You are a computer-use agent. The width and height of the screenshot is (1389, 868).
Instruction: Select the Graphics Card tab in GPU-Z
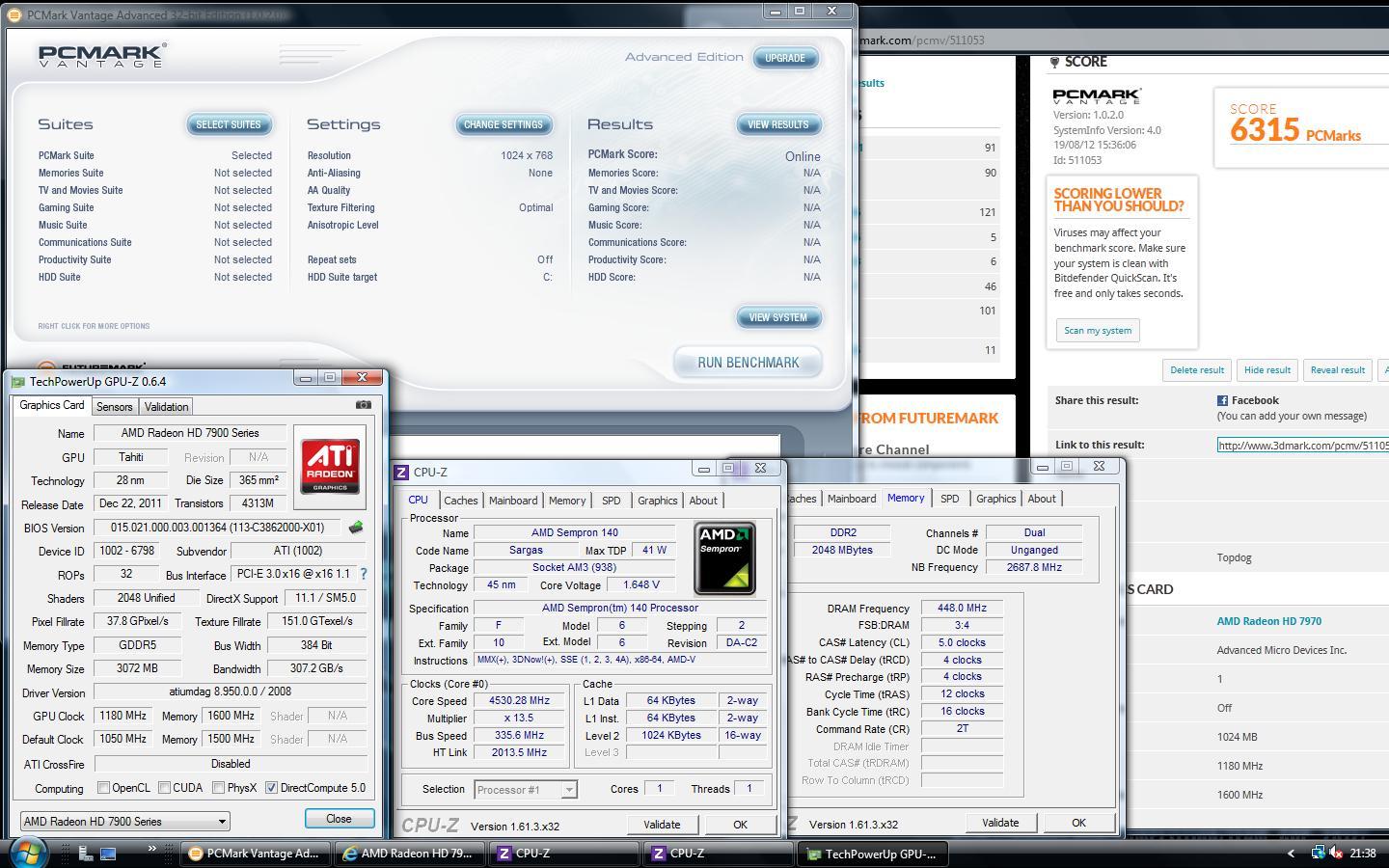52,405
